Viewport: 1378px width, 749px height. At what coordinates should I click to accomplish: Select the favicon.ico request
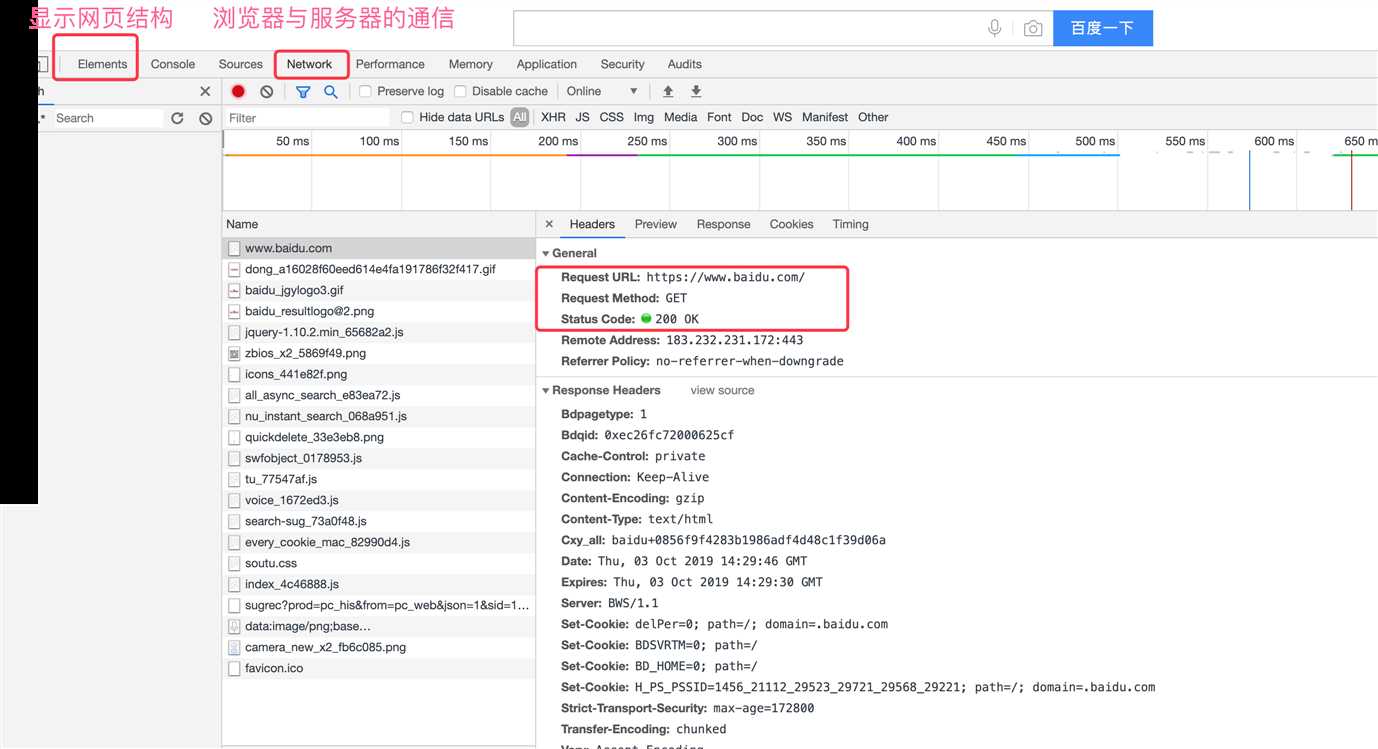point(379,668)
